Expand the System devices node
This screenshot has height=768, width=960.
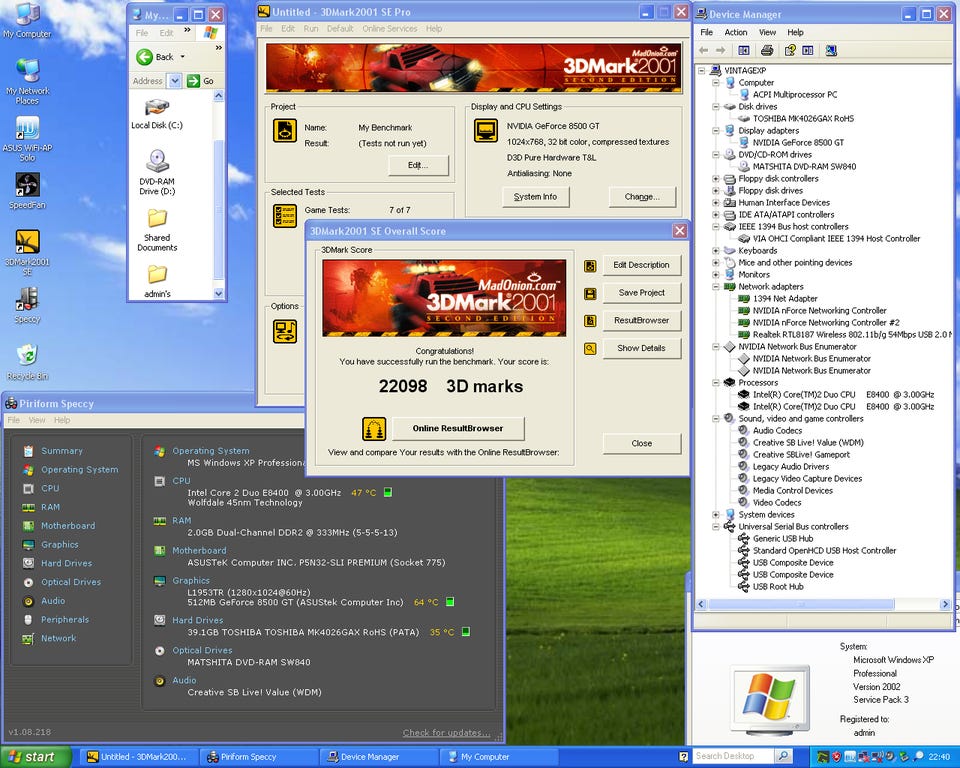(x=715, y=515)
